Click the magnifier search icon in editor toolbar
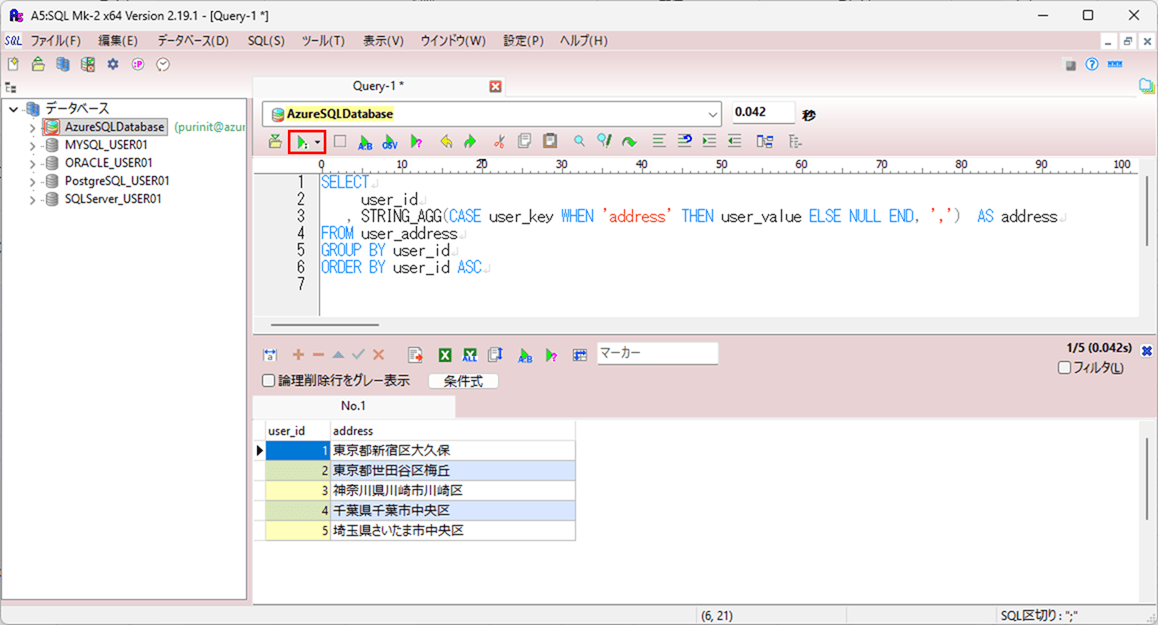 (579, 142)
